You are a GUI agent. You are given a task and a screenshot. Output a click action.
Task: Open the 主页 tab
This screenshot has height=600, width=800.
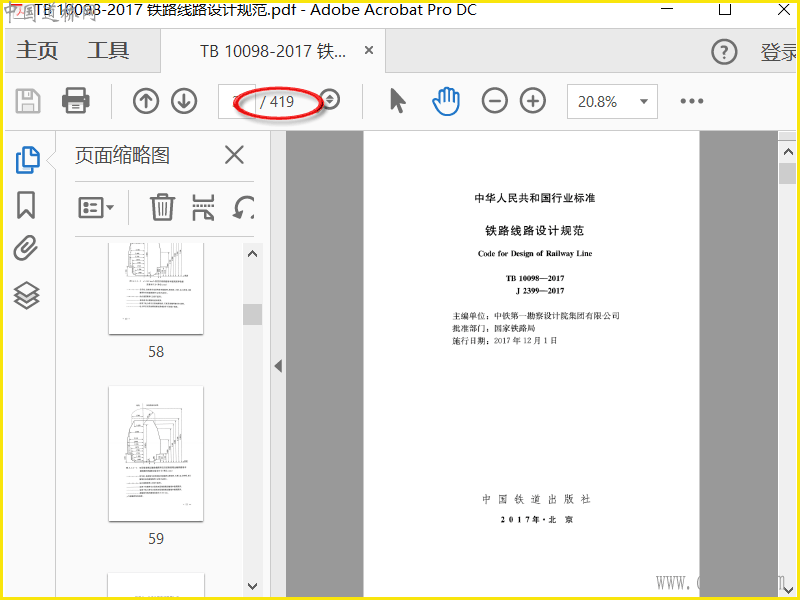tap(37, 51)
